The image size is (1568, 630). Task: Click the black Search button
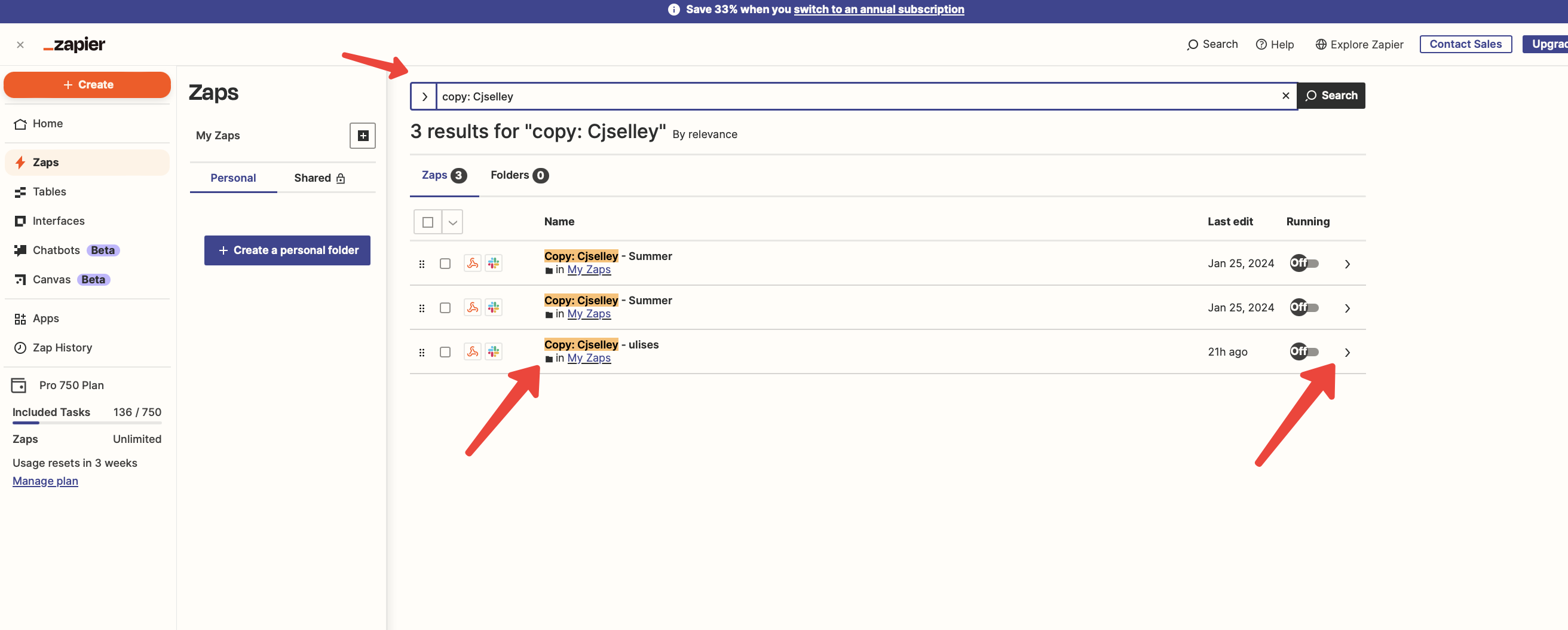(1331, 96)
